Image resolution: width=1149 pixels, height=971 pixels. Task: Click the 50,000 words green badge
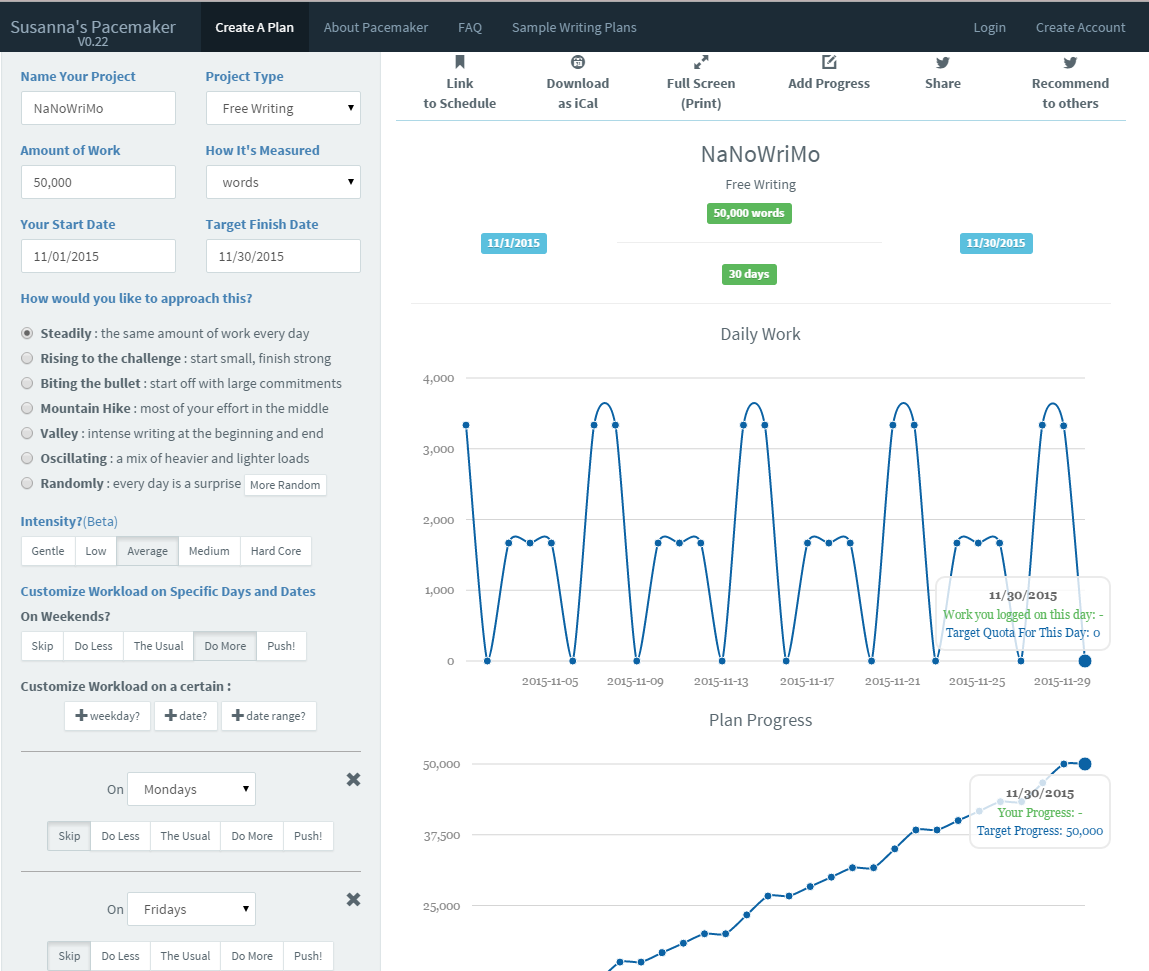tap(749, 213)
